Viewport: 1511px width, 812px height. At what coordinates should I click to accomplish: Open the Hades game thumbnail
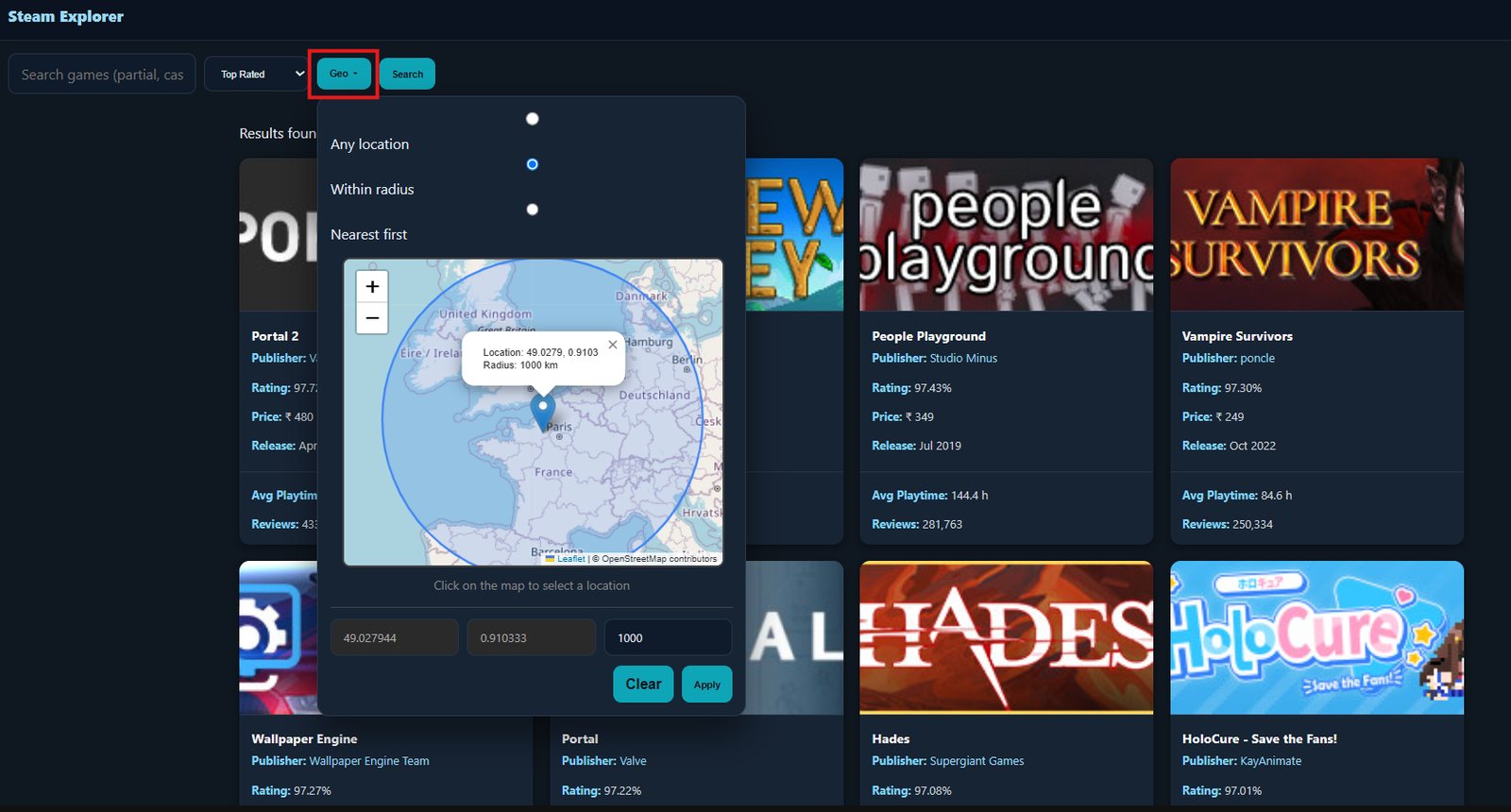1006,637
